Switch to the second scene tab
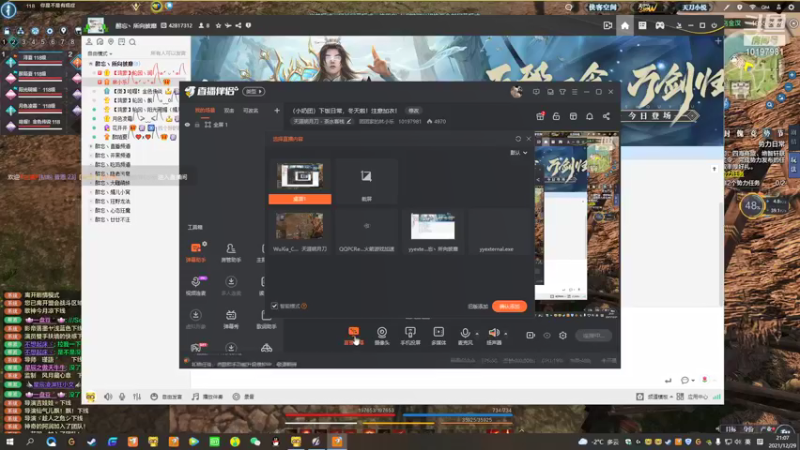This screenshot has width=800, height=450. pyautogui.click(x=229, y=110)
